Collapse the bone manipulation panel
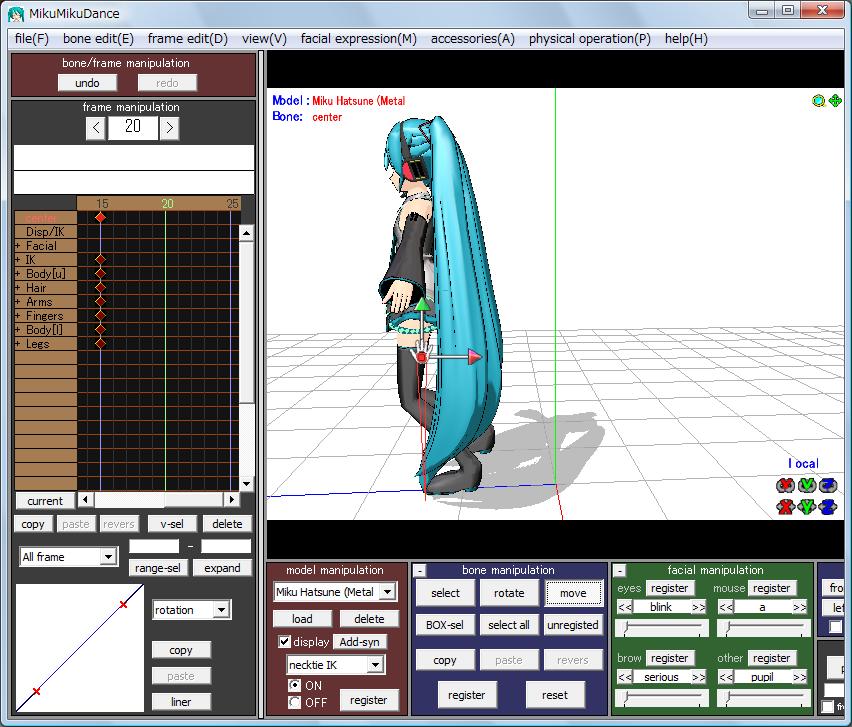 (419, 571)
